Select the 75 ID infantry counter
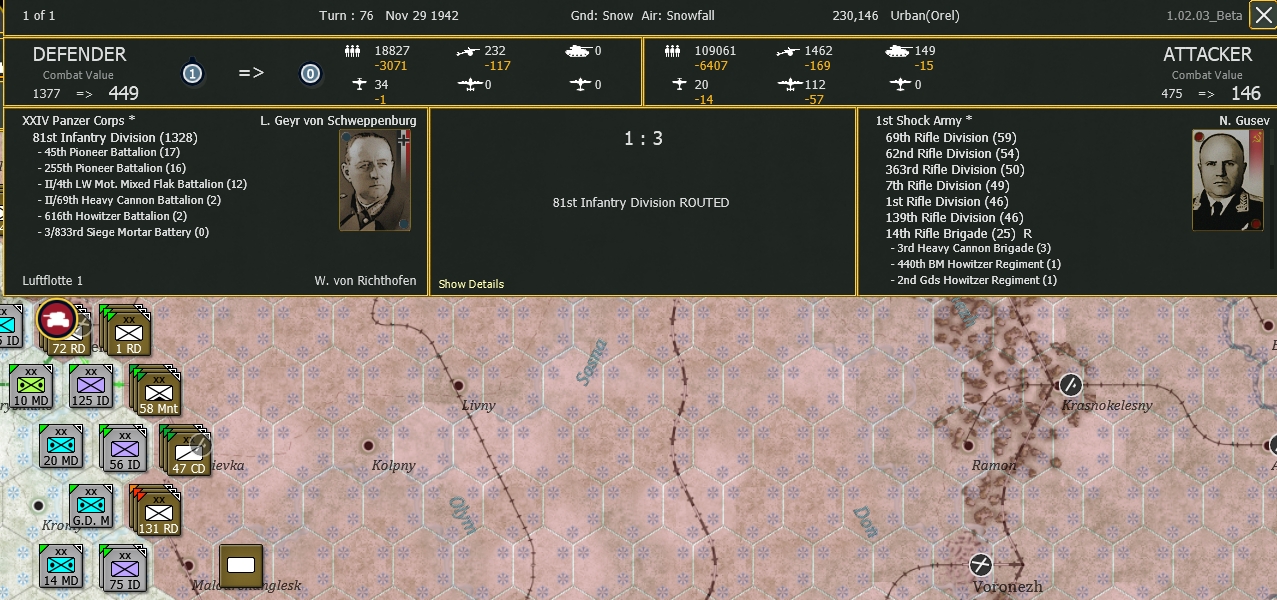 tap(122, 567)
